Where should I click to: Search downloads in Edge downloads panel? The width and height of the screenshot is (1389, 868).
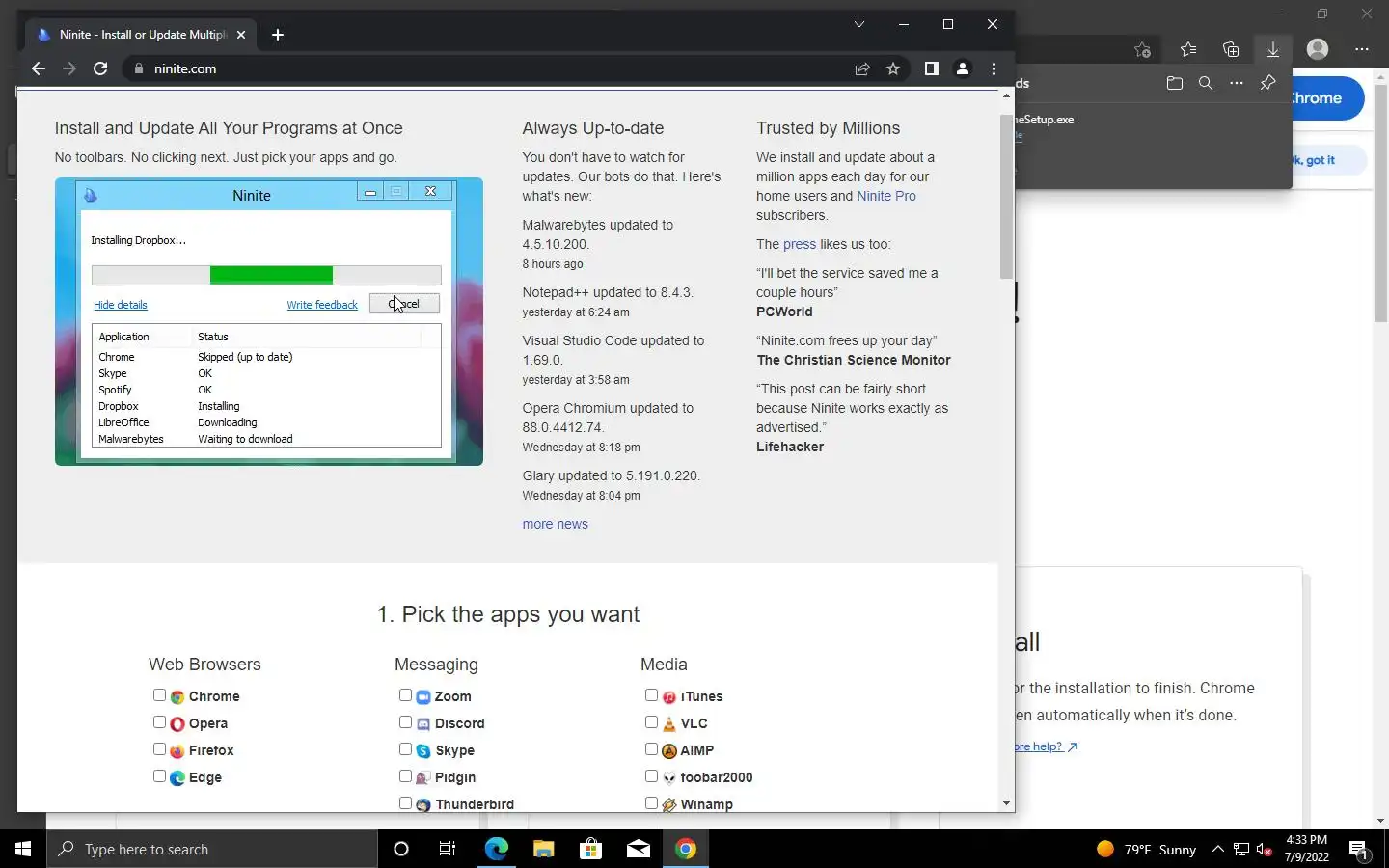pos(1206,83)
